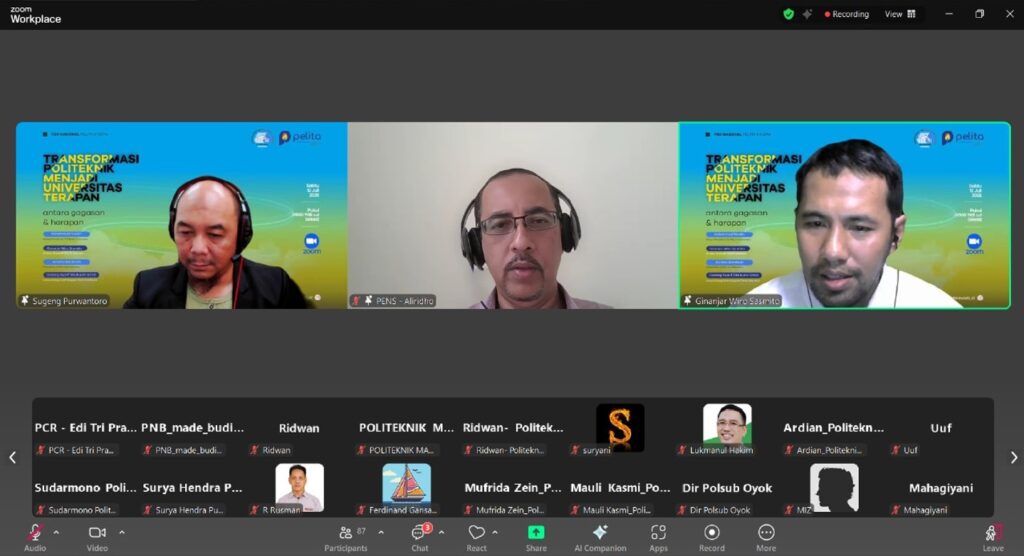Expand audio settings arrow next to Audio
Viewport: 1024px width, 556px height.
pos(56,532)
